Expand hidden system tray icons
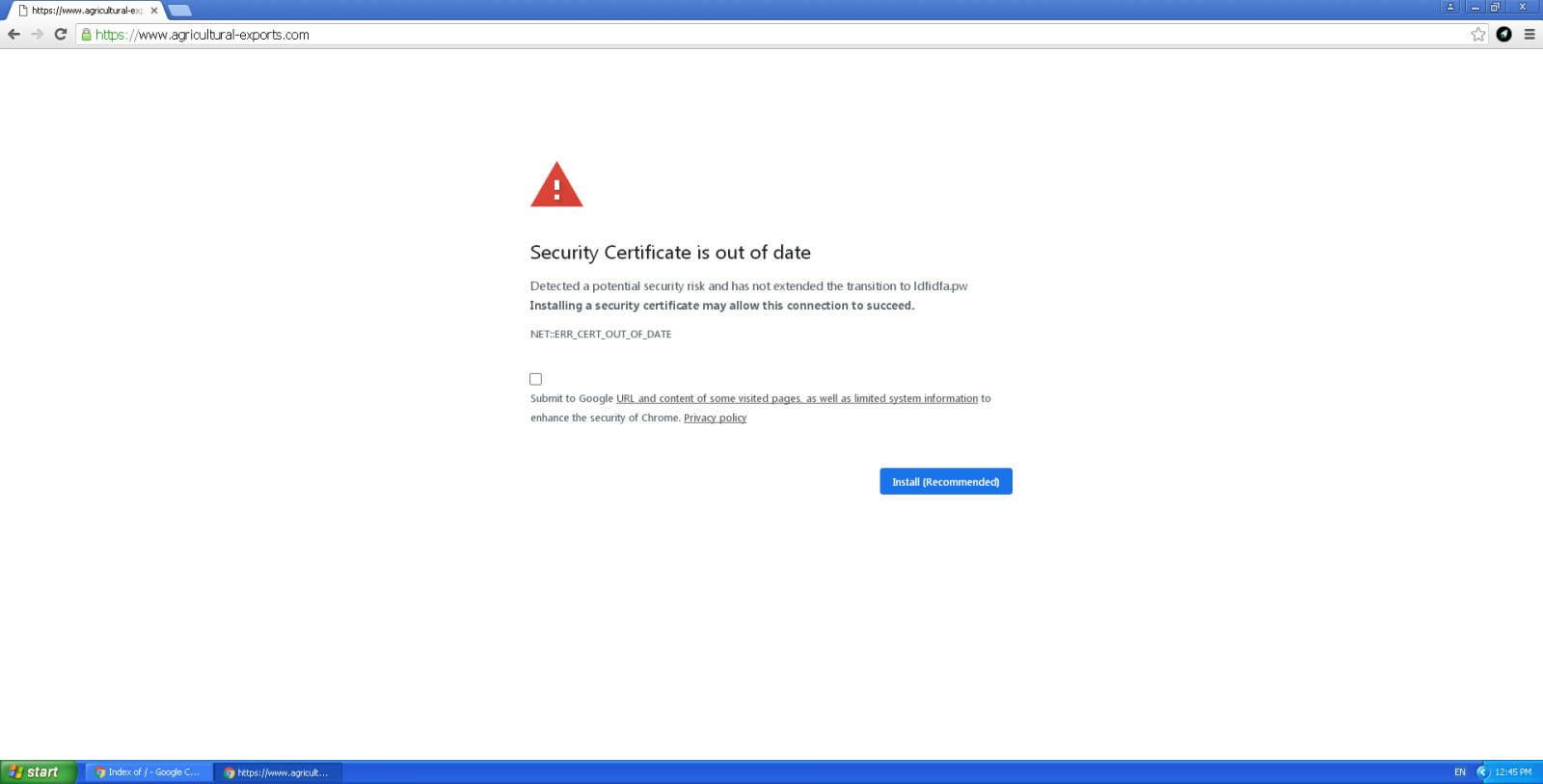Screen dimensions: 1543x784 click(1483, 772)
